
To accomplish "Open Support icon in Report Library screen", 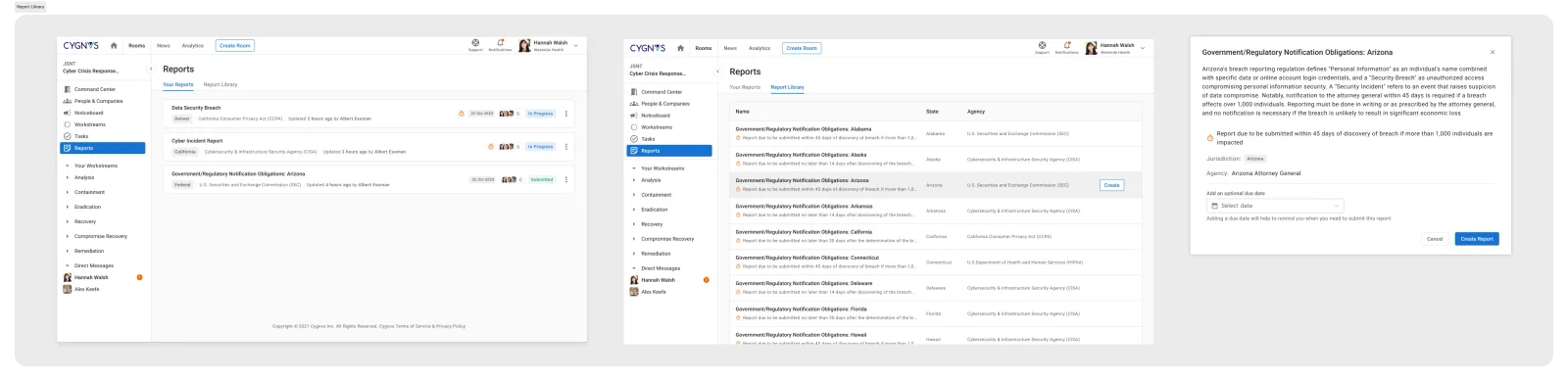I will coord(1042,47).
